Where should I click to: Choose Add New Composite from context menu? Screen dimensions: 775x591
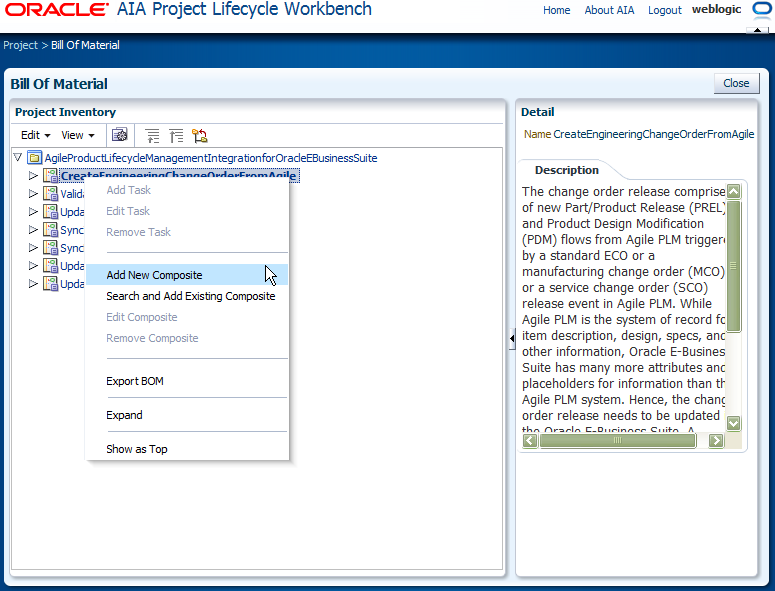click(x=187, y=275)
